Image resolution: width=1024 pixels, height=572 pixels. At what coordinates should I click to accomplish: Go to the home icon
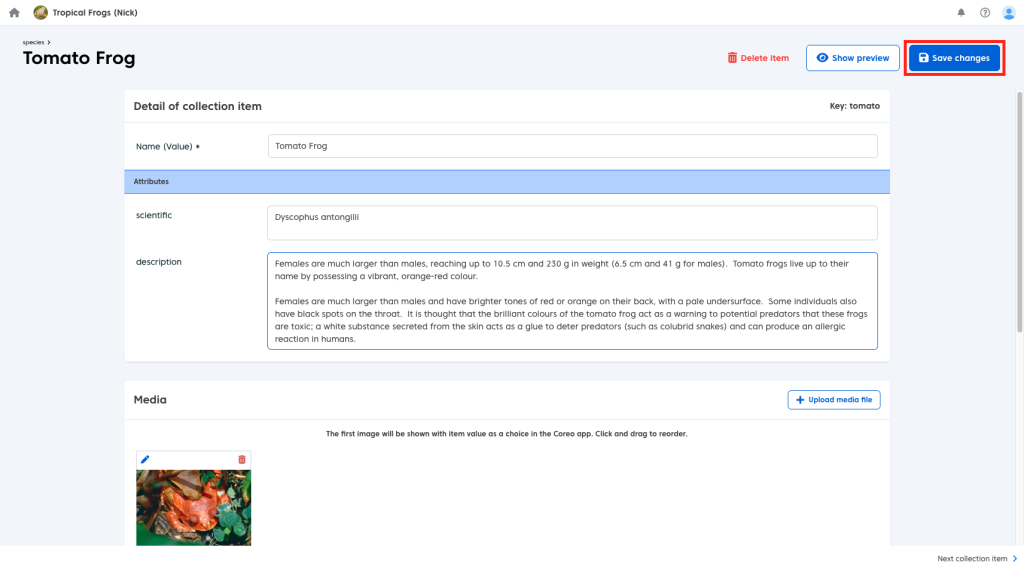pyautogui.click(x=14, y=13)
